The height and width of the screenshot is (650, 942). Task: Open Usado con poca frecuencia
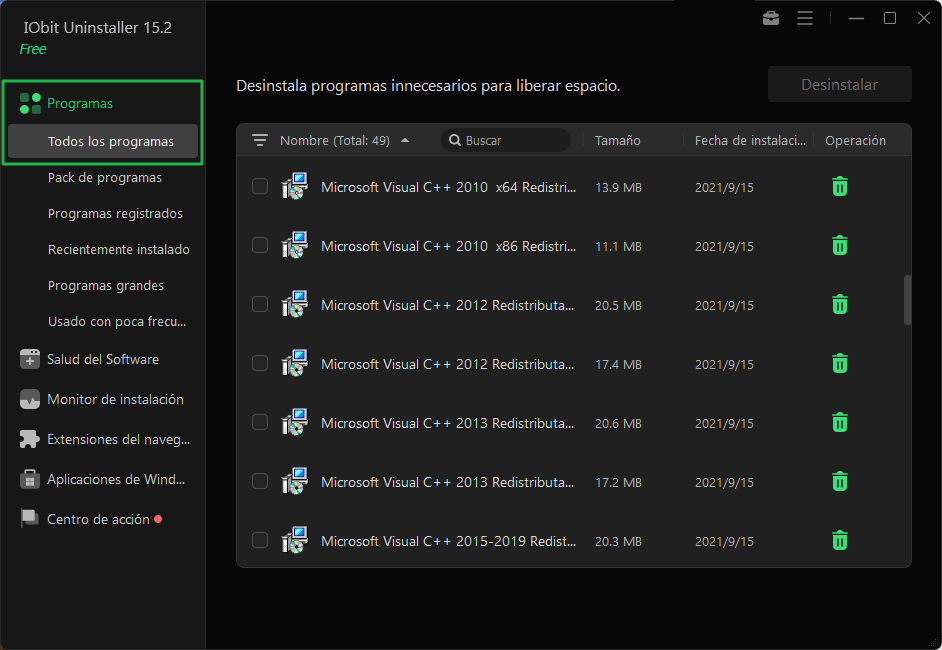coord(117,322)
